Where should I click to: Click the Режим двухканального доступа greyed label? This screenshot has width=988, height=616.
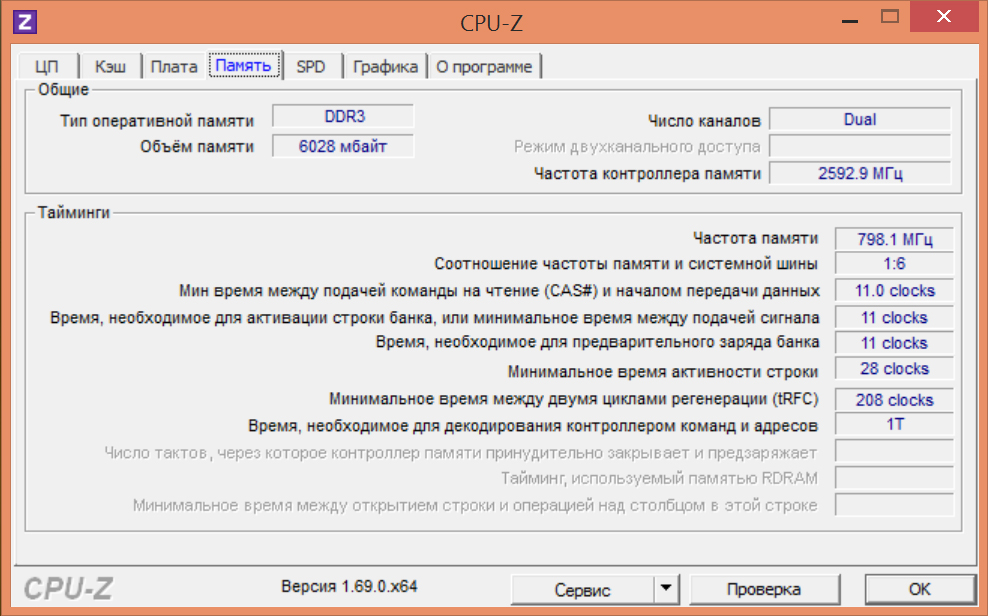(637, 147)
